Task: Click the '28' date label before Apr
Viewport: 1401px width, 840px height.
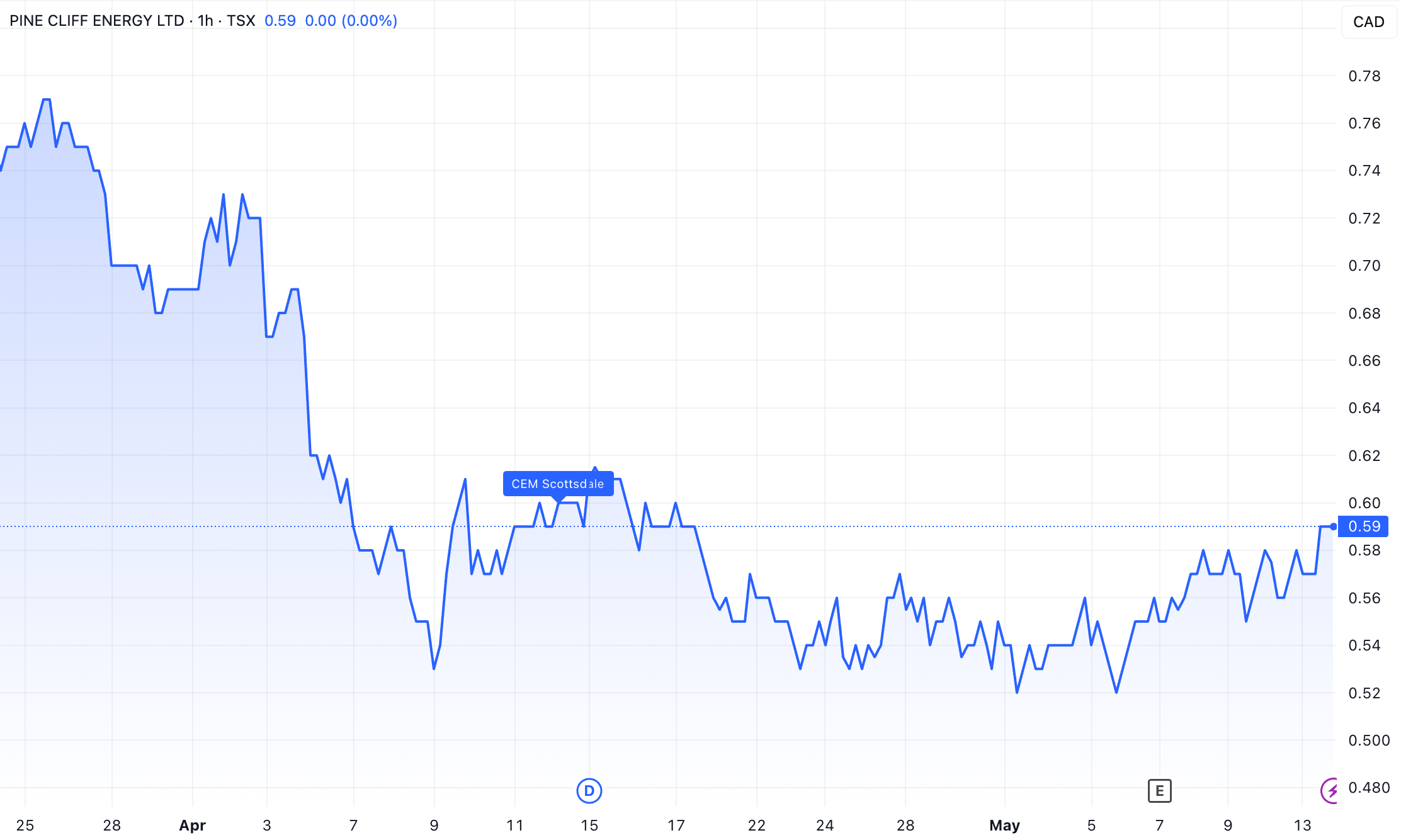Action: click(x=111, y=826)
